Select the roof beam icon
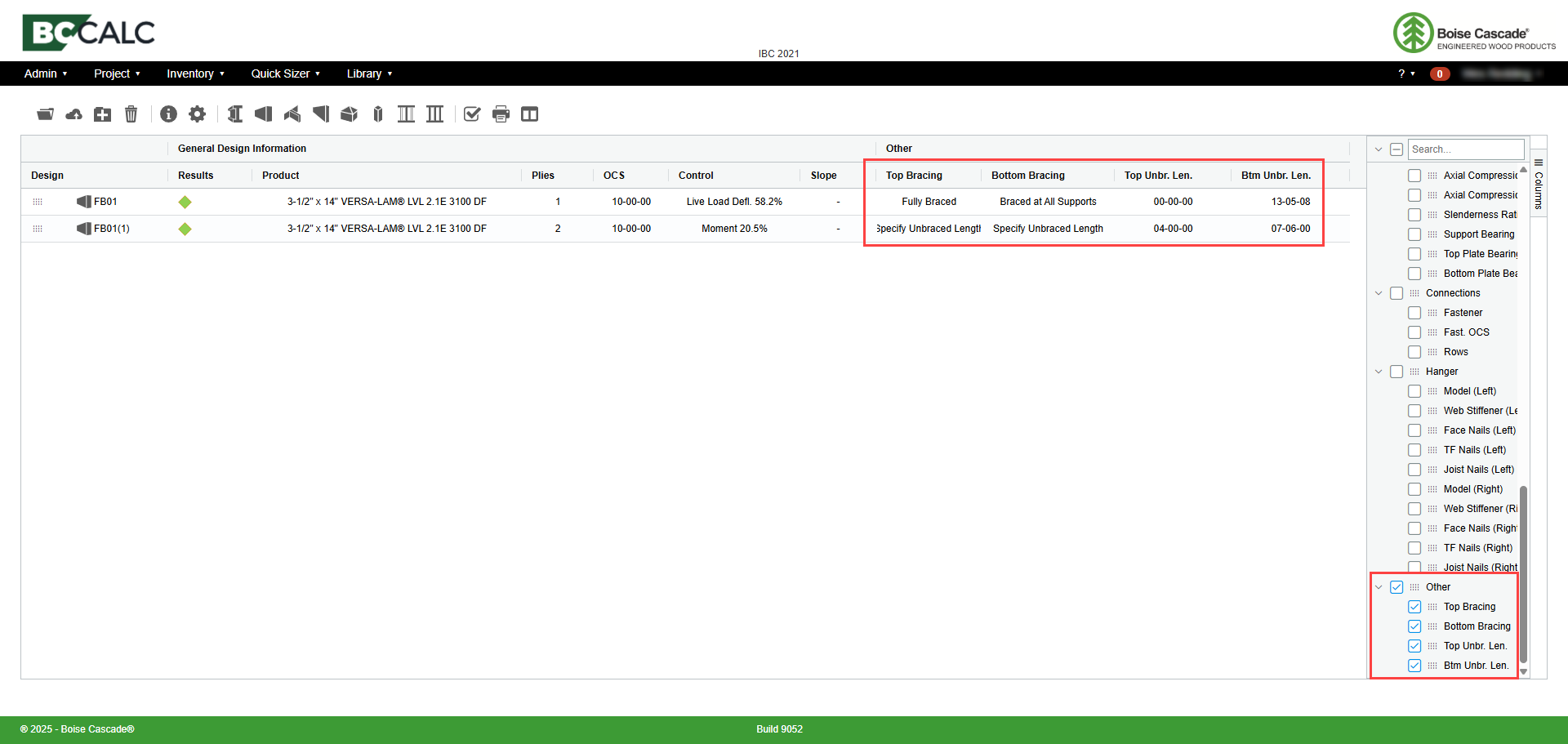 click(x=321, y=114)
